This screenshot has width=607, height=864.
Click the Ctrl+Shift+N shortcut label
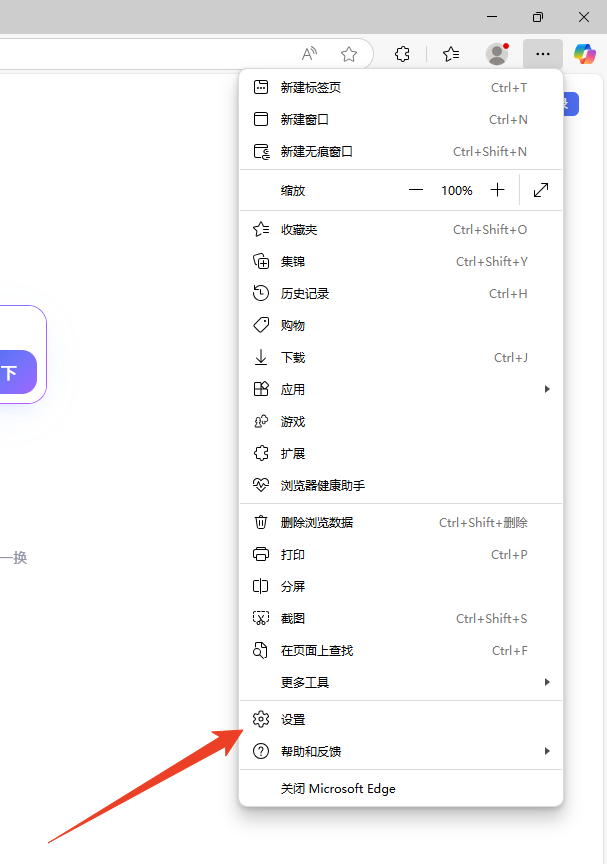[490, 152]
